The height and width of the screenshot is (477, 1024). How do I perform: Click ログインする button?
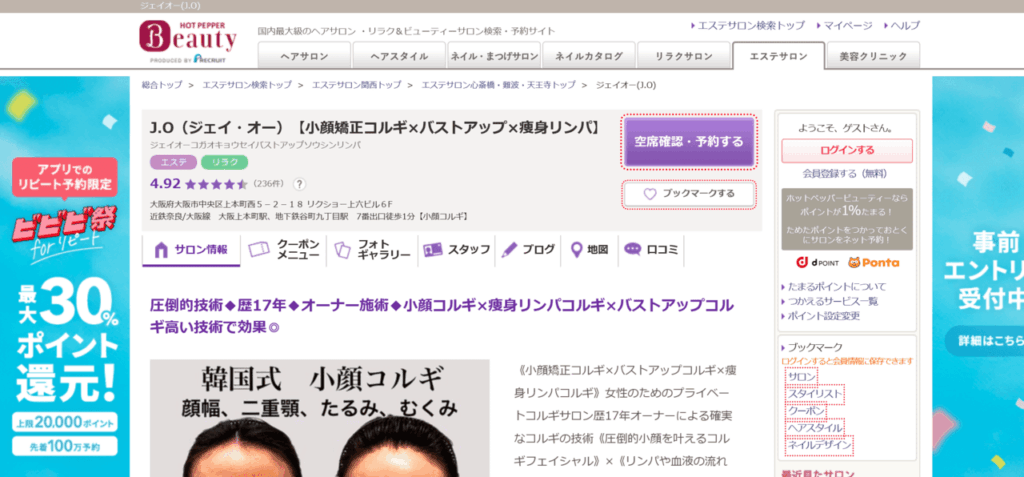click(847, 150)
